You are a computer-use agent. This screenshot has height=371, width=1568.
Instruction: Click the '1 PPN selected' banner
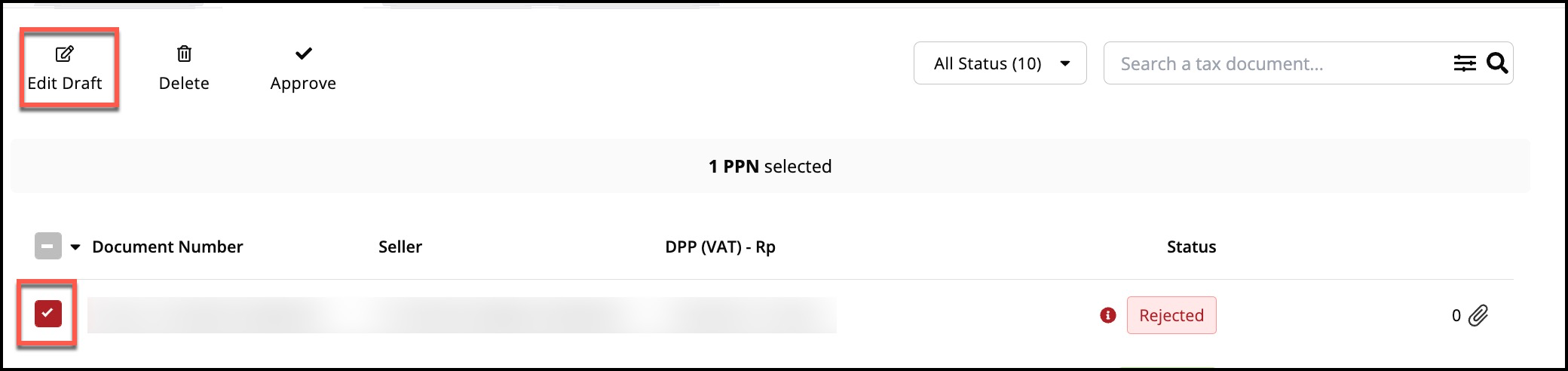click(x=770, y=166)
